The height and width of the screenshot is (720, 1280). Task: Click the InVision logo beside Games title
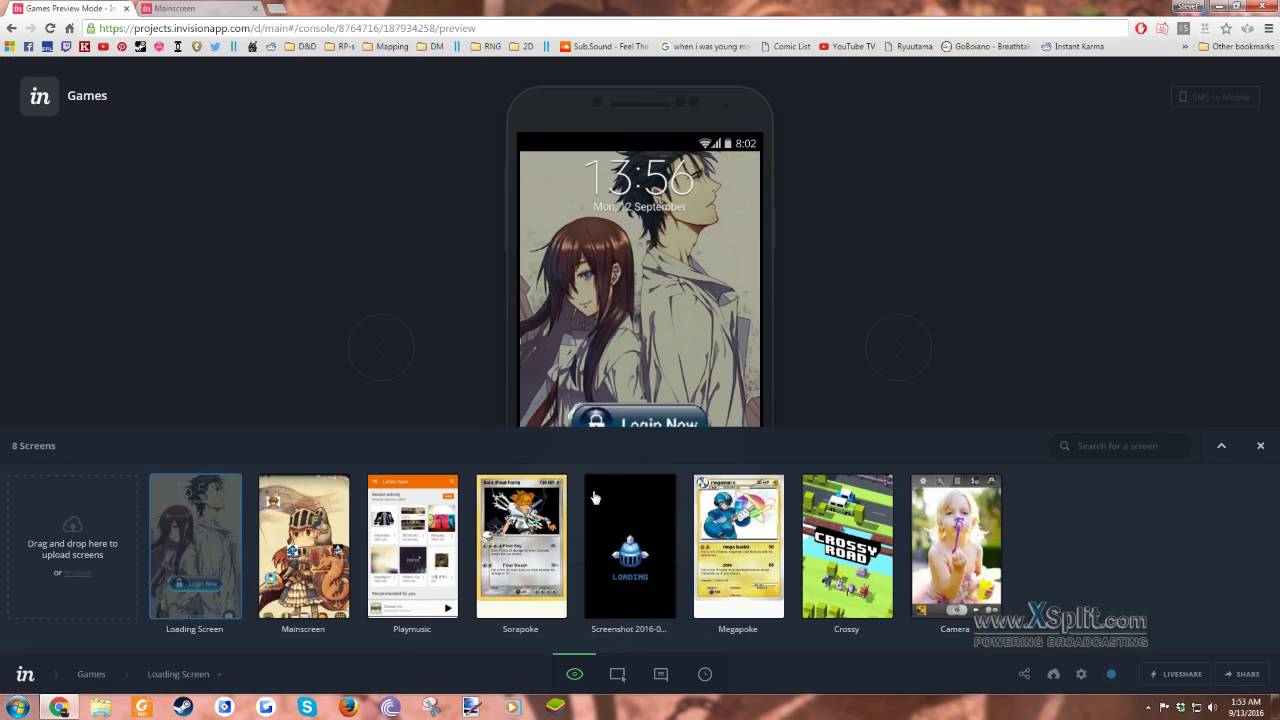click(40, 96)
